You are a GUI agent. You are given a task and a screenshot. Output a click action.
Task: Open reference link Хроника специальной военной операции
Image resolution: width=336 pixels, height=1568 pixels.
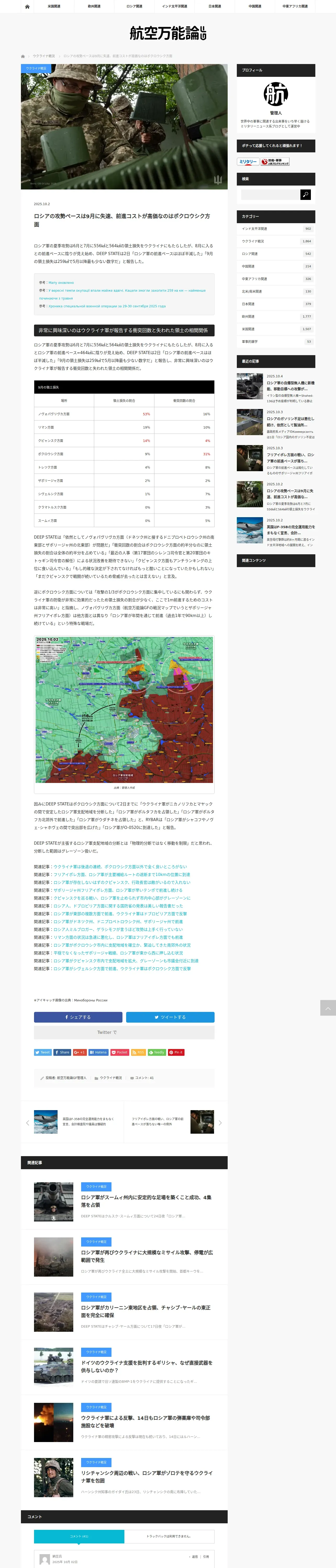pyautogui.click(x=107, y=306)
